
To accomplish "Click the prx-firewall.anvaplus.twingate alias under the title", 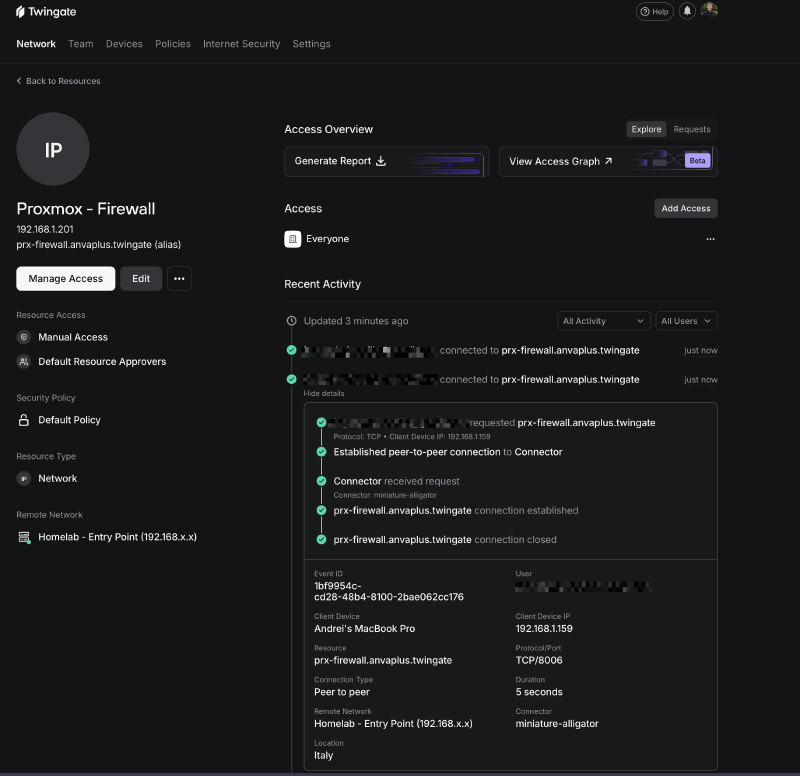I will [98, 245].
